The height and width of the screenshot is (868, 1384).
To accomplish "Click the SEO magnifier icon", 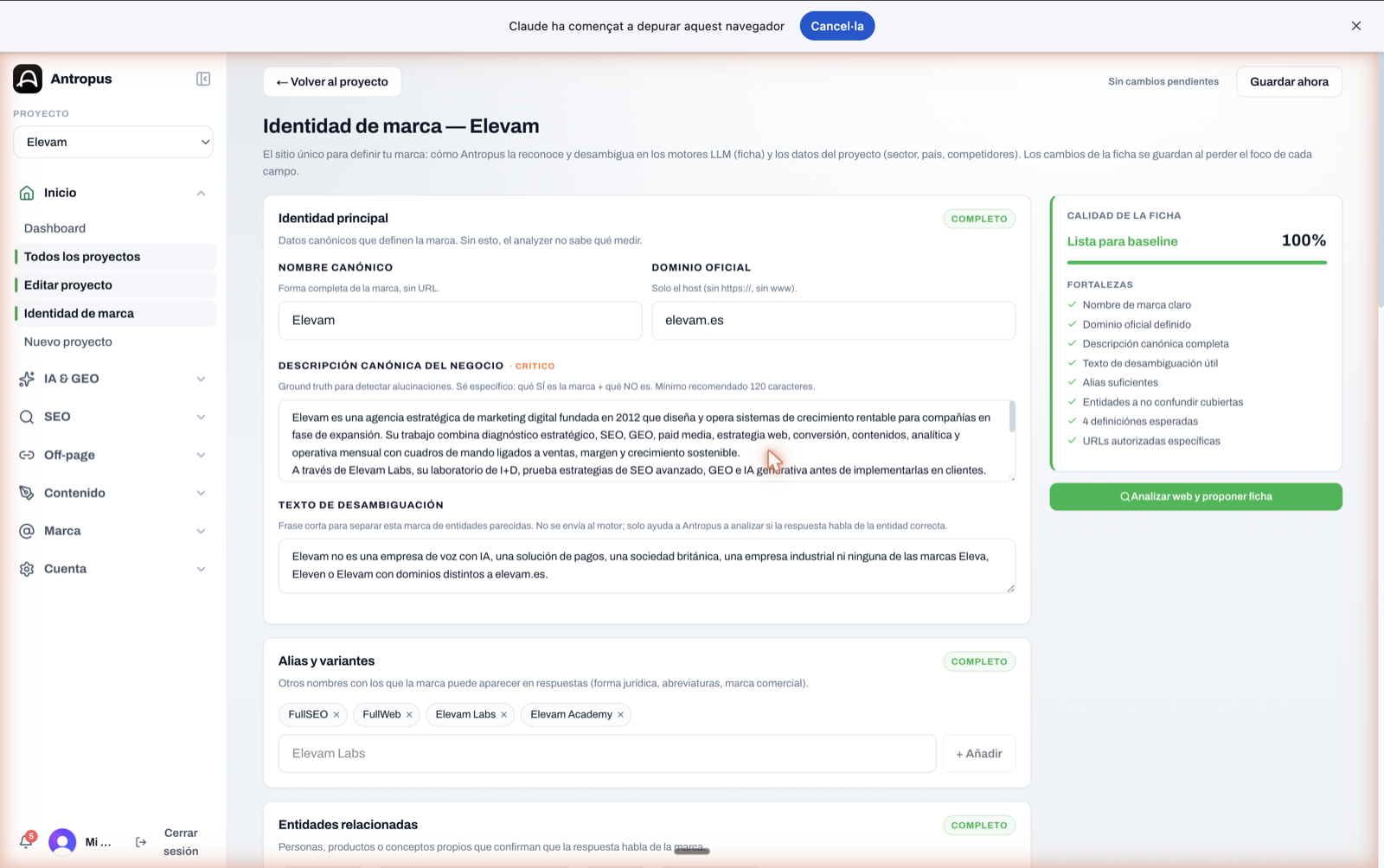I will click(27, 417).
